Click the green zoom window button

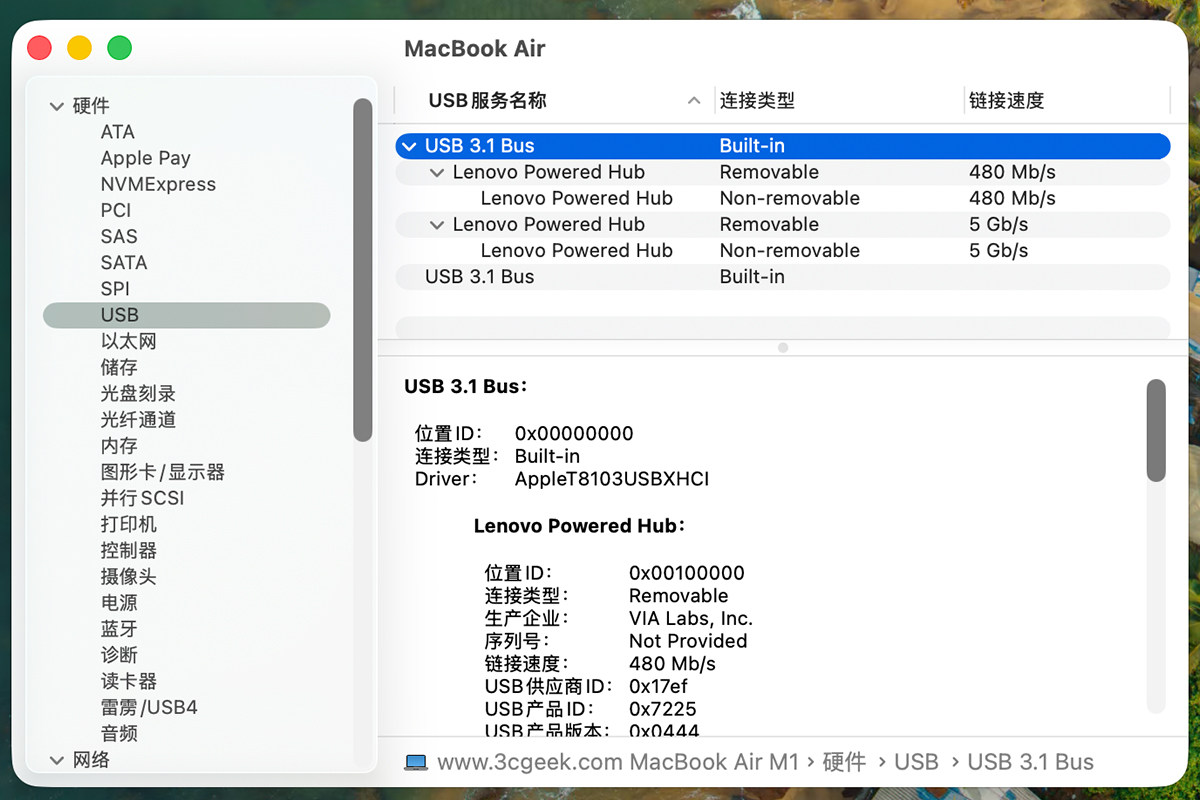pyautogui.click(x=119, y=47)
